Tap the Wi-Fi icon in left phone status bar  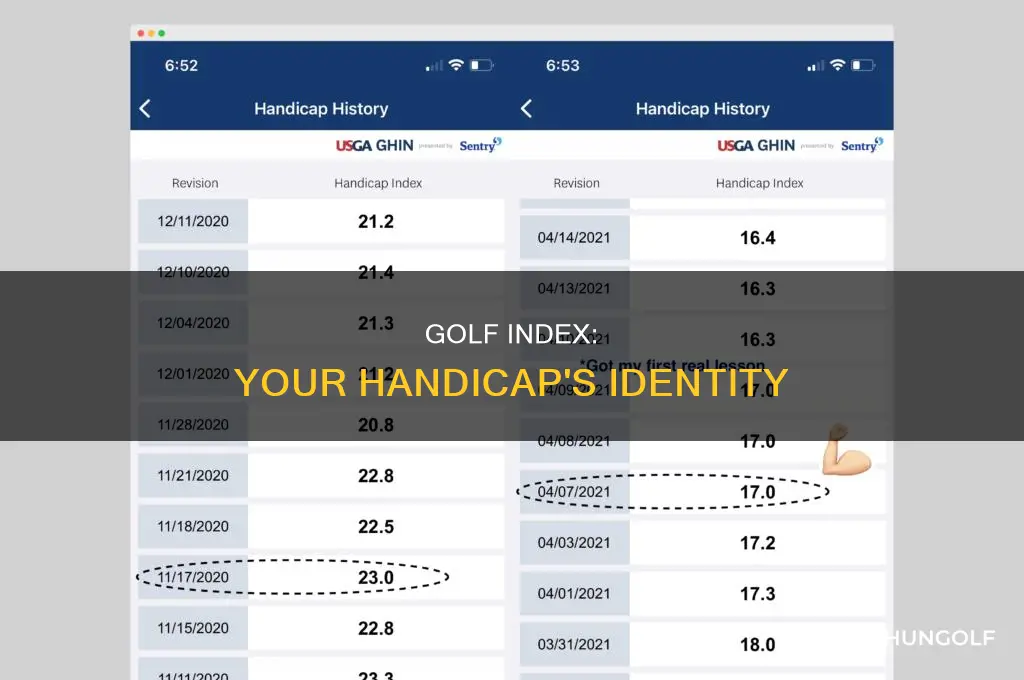pyautogui.click(x=456, y=65)
